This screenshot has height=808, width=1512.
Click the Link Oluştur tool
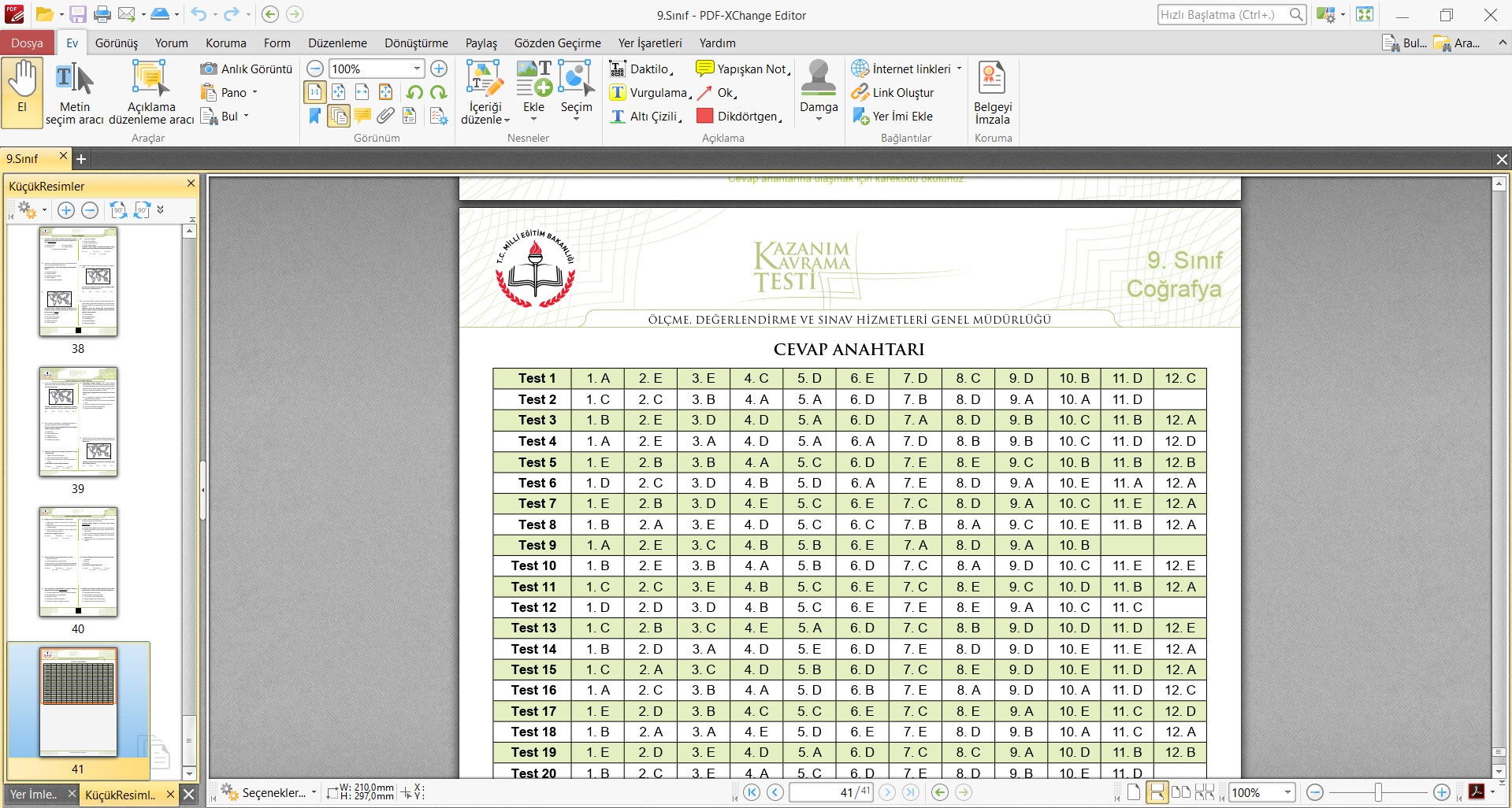[x=893, y=93]
